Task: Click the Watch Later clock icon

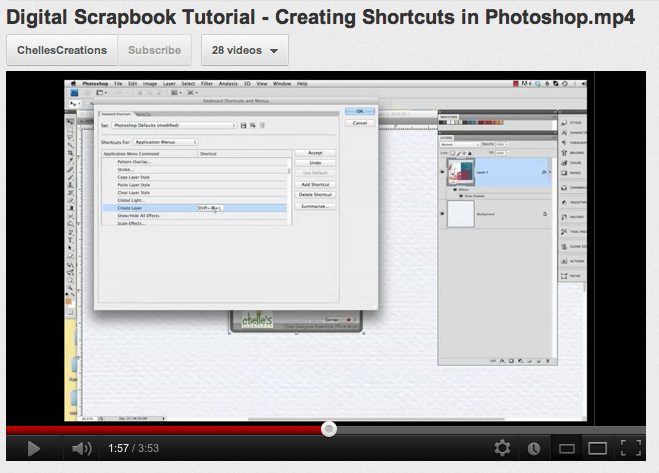Action: tap(534, 449)
